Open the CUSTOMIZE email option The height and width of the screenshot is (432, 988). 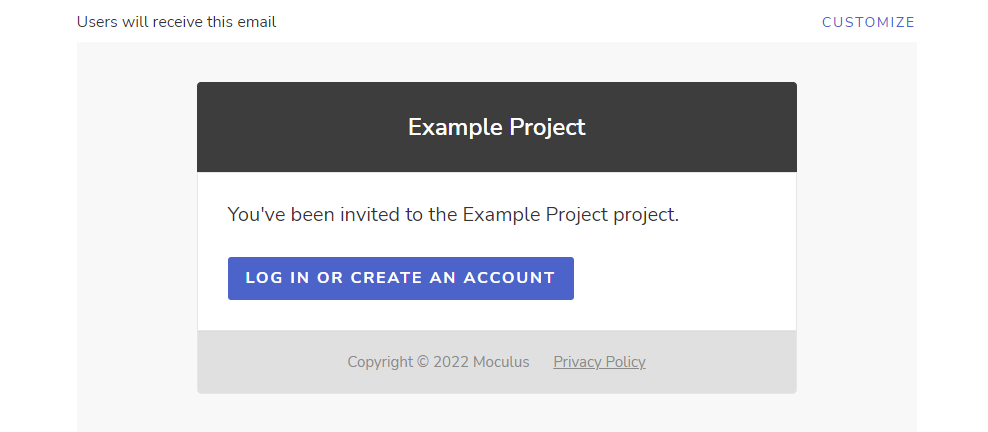pos(868,22)
